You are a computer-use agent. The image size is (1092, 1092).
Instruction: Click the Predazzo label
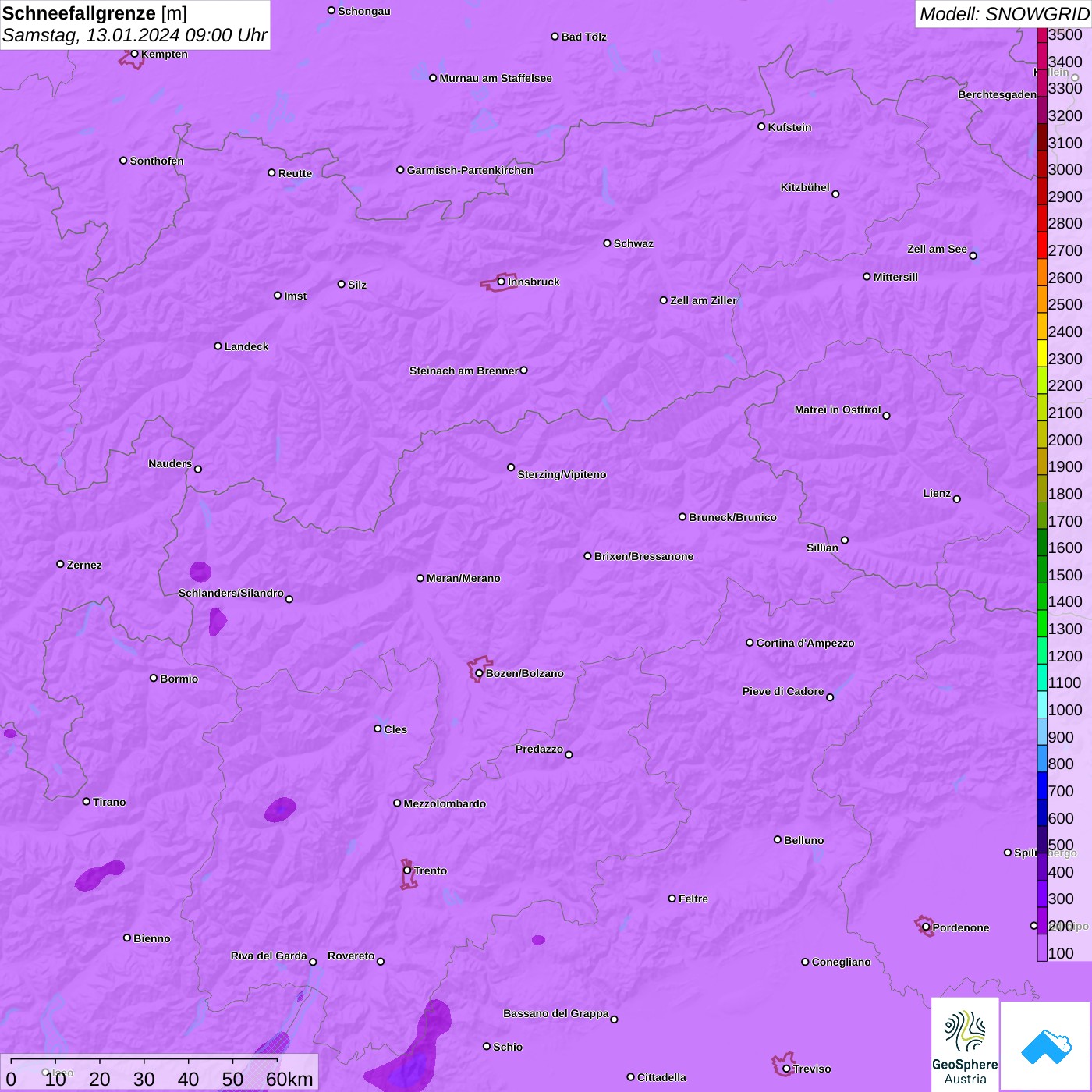point(539,749)
